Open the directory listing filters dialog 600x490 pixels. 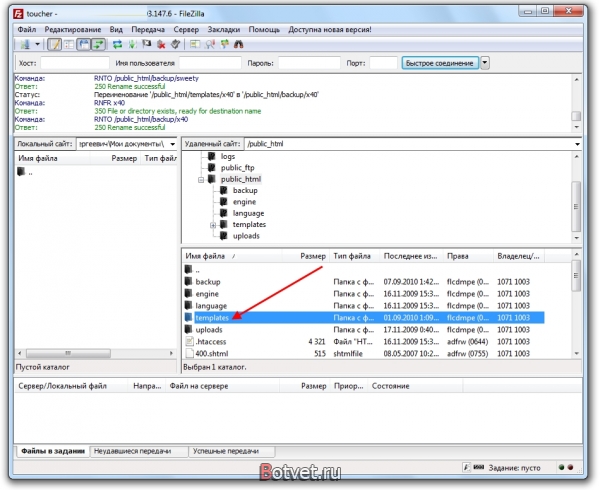195,44
